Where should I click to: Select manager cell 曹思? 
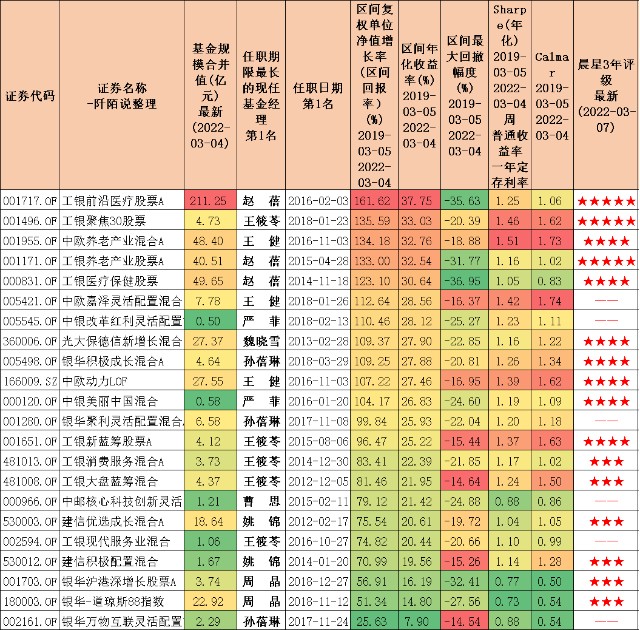261,501
